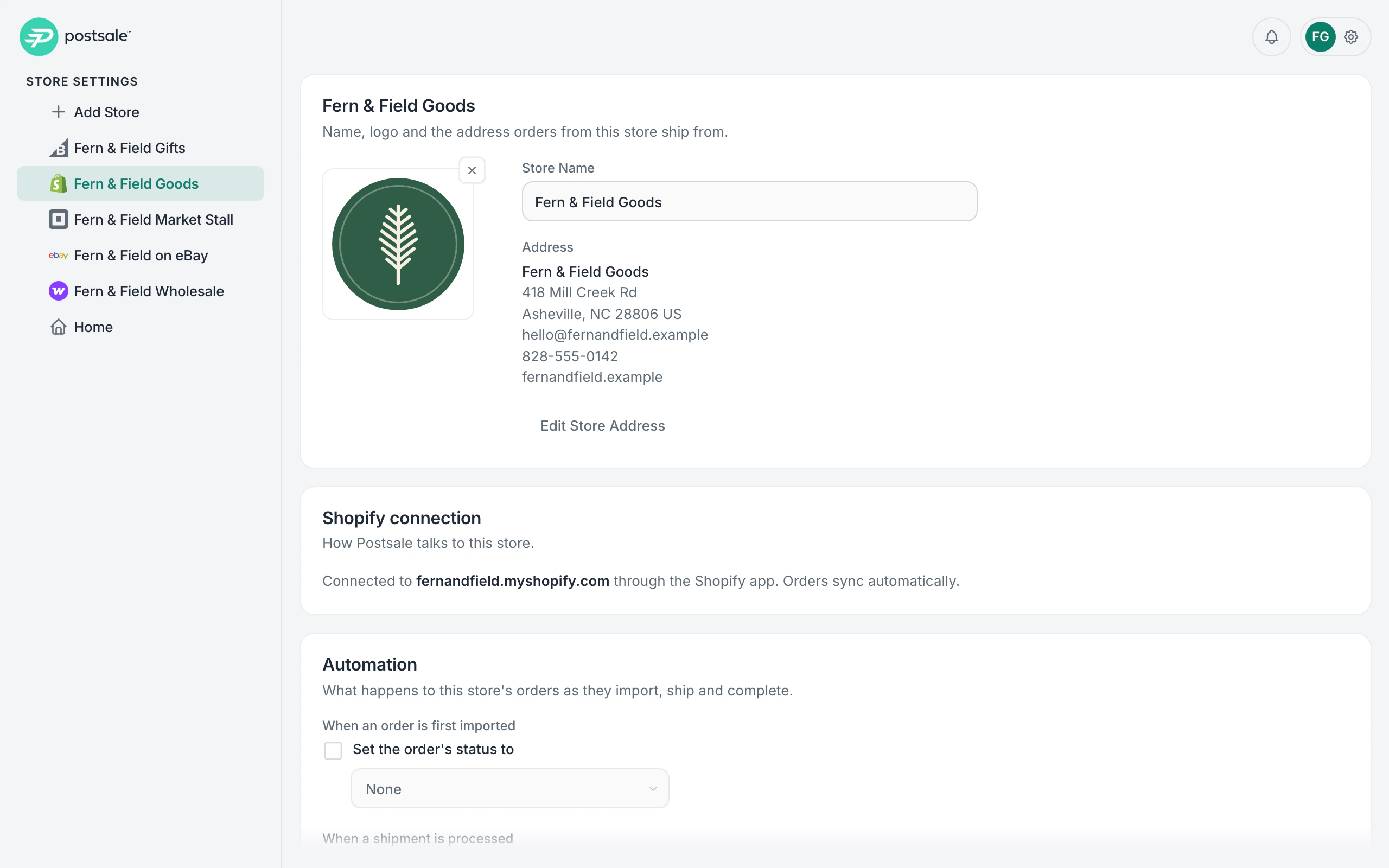Click the eBay icon in sidebar

[58, 256]
